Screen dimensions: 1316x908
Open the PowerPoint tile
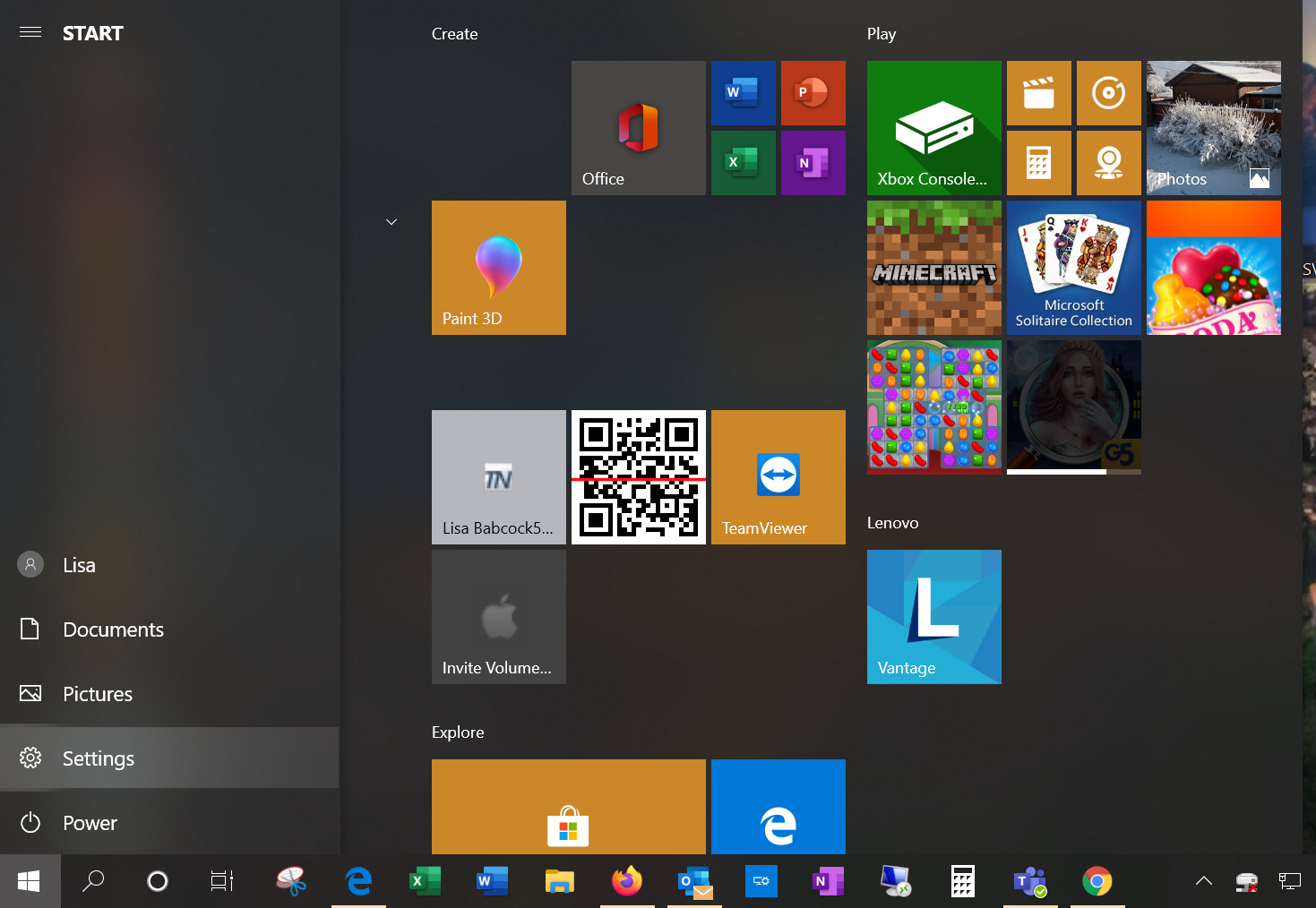coord(813,93)
